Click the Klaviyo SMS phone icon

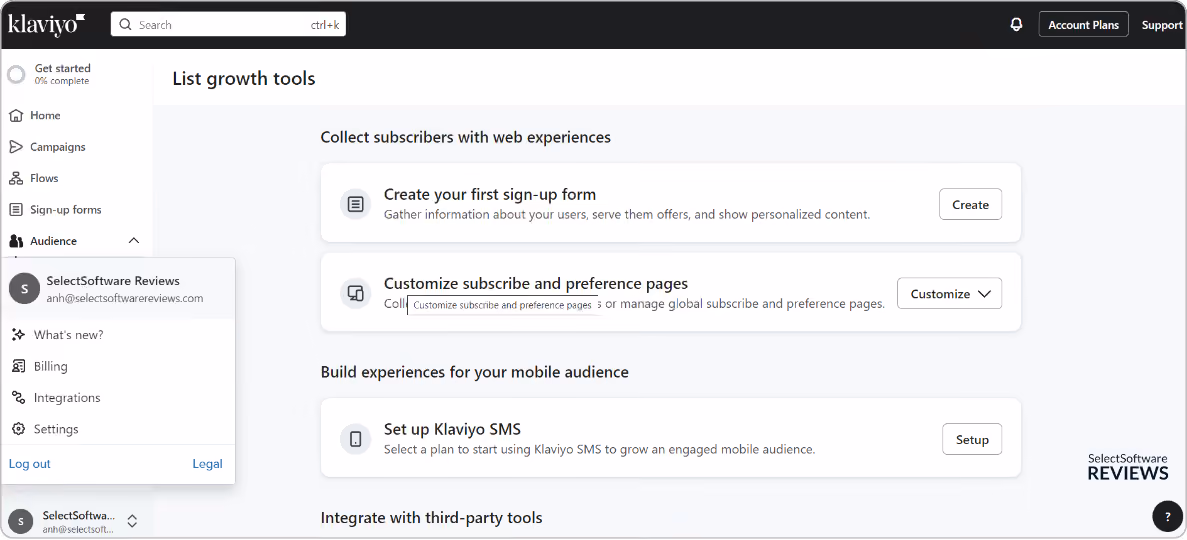(355, 439)
